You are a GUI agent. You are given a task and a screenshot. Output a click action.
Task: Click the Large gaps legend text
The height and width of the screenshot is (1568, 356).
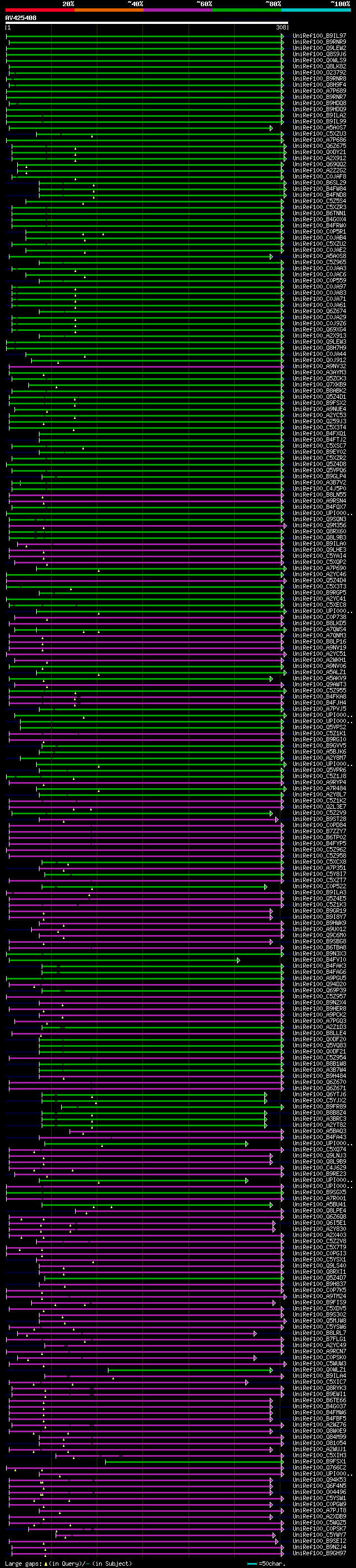coord(25,1564)
